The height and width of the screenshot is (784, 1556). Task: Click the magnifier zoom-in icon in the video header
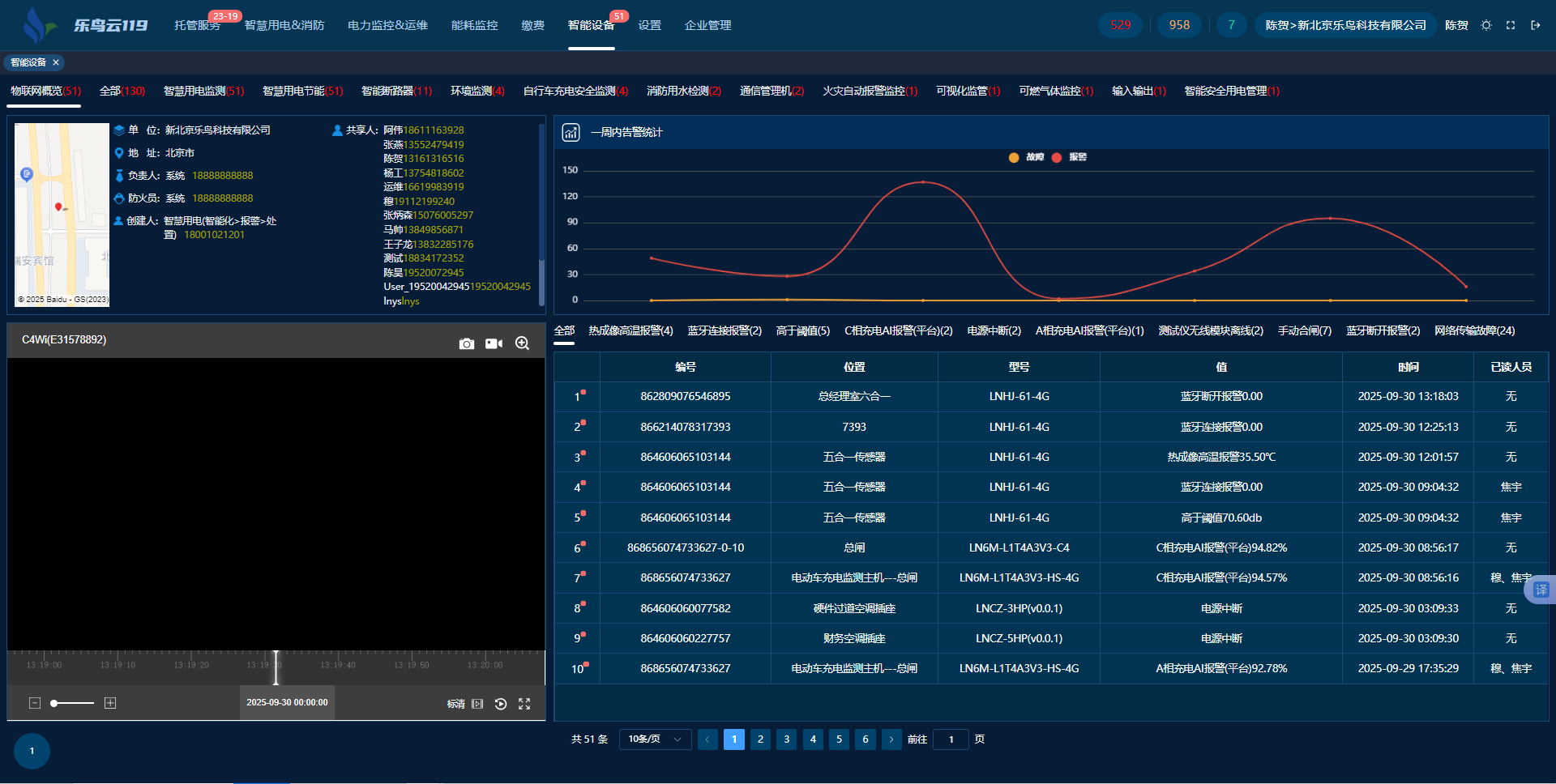click(523, 343)
